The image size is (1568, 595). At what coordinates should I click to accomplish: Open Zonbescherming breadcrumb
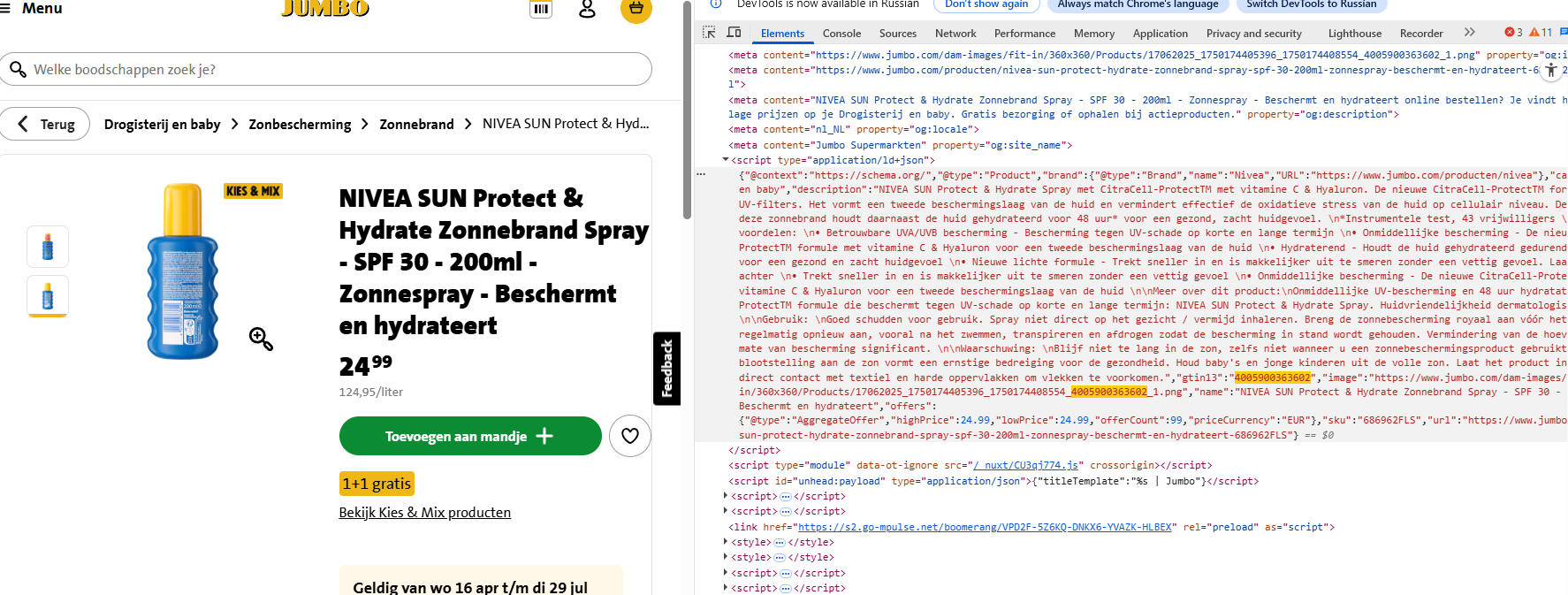[x=300, y=124]
